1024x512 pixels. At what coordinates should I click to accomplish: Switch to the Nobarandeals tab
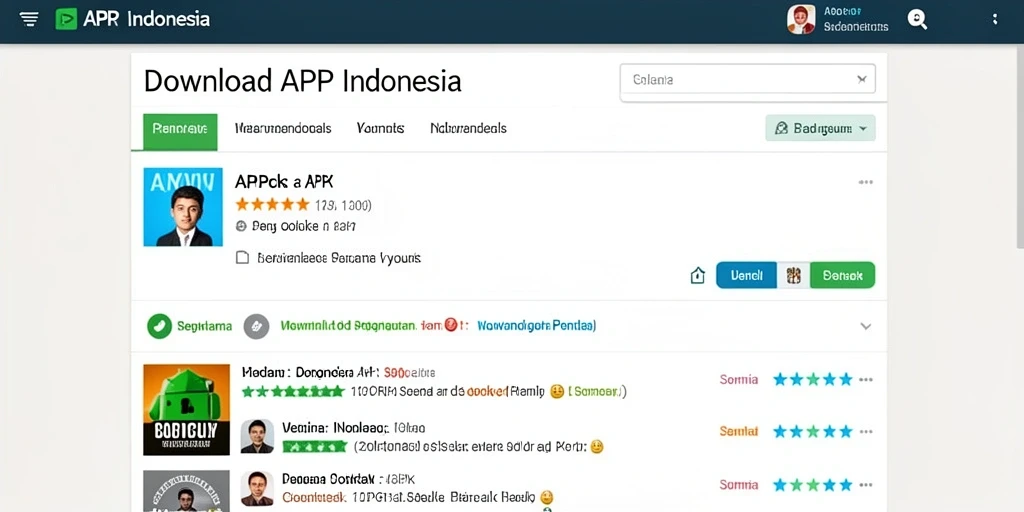(468, 128)
